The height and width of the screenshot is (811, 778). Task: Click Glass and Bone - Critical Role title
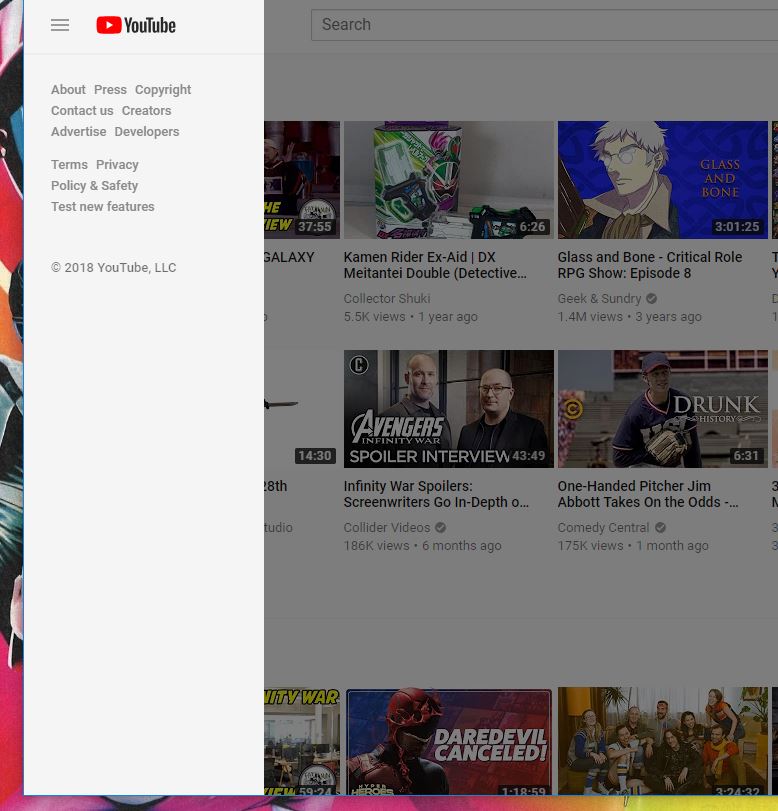click(x=650, y=265)
